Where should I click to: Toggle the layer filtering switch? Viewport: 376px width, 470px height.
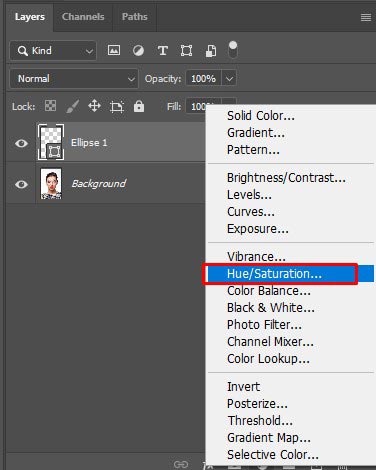[x=233, y=50]
